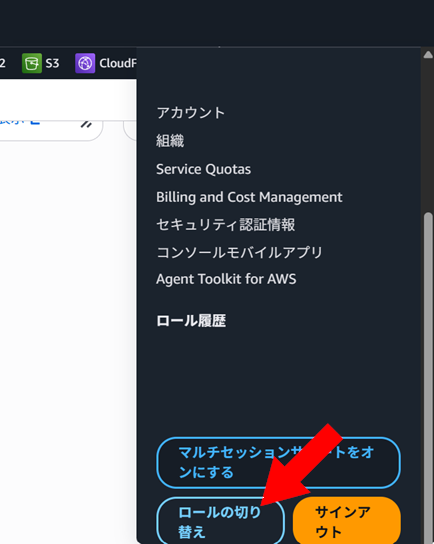Image resolution: width=434 pixels, height=544 pixels.
Task: Turn on multi-session support with マルチセッション button
Action: (x=279, y=463)
